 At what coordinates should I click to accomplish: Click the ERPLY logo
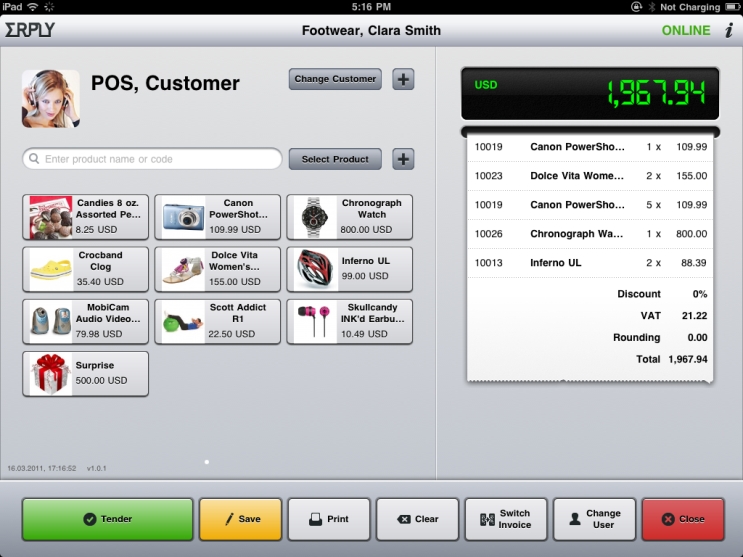[x=30, y=30]
